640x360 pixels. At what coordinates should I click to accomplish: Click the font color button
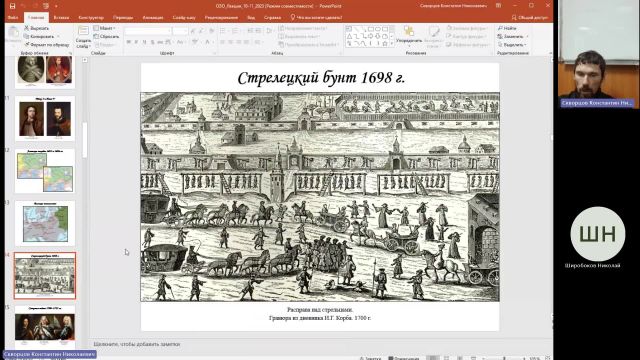point(207,42)
